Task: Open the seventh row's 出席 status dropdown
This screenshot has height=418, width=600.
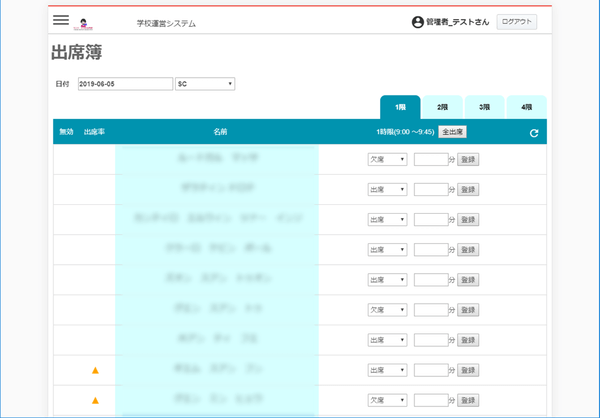Action: (x=387, y=340)
